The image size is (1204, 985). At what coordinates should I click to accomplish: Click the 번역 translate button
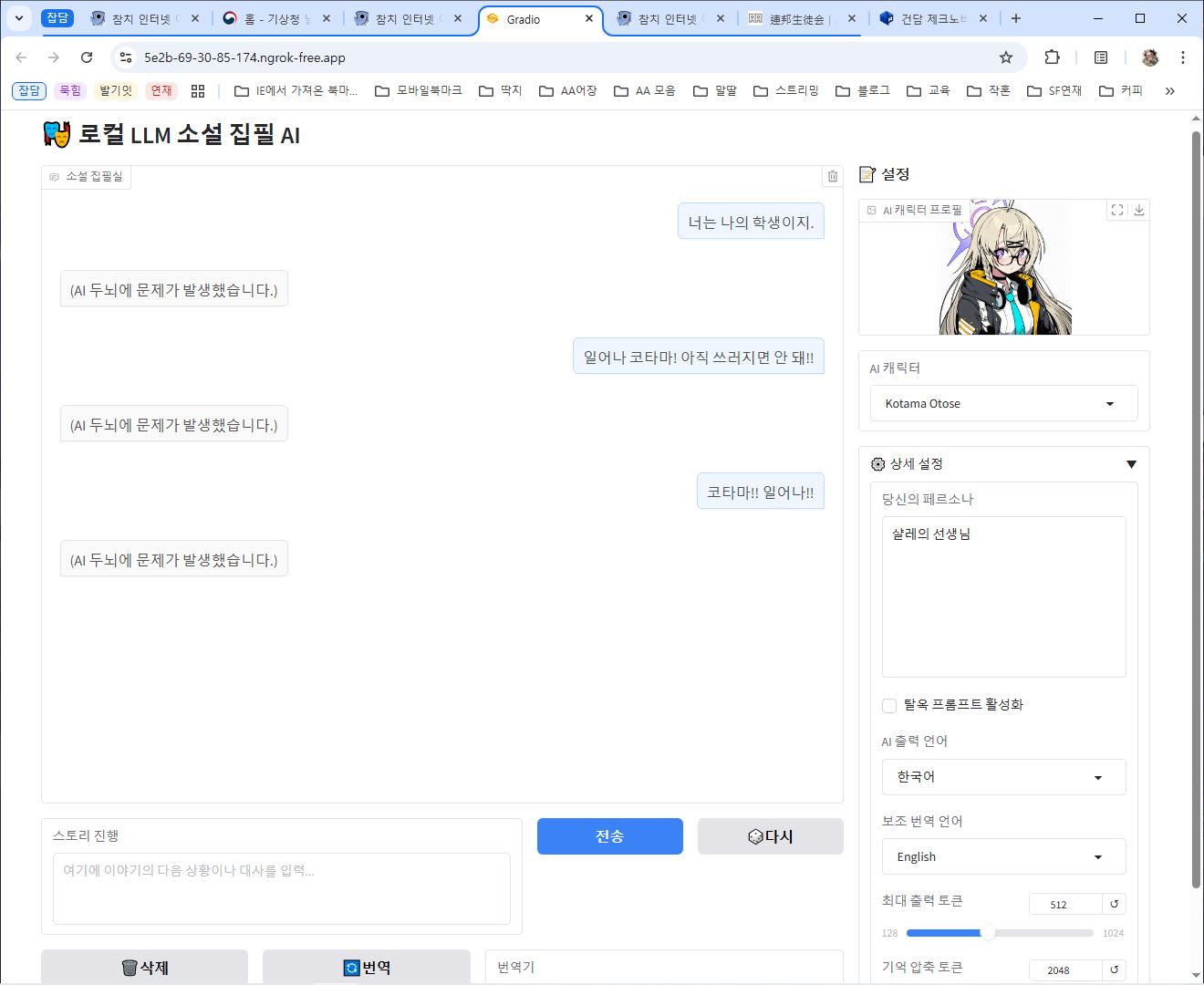(x=366, y=967)
